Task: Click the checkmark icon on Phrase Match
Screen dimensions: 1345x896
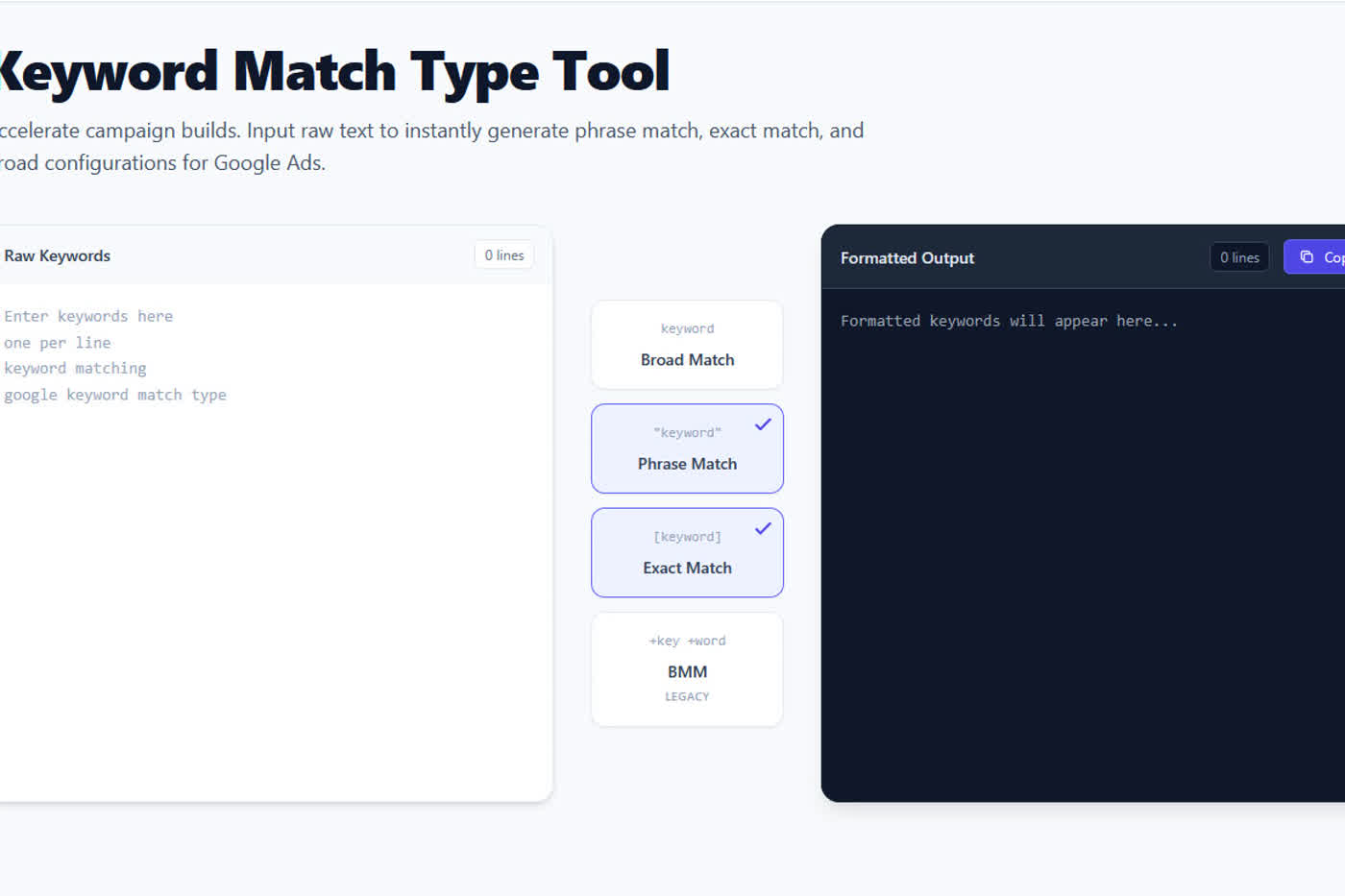Action: [x=763, y=424]
